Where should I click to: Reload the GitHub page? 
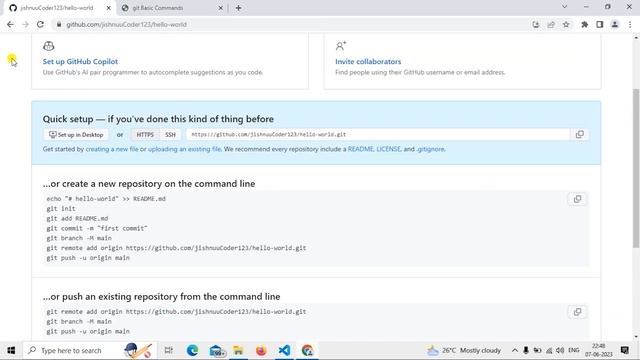pyautogui.click(x=40, y=24)
